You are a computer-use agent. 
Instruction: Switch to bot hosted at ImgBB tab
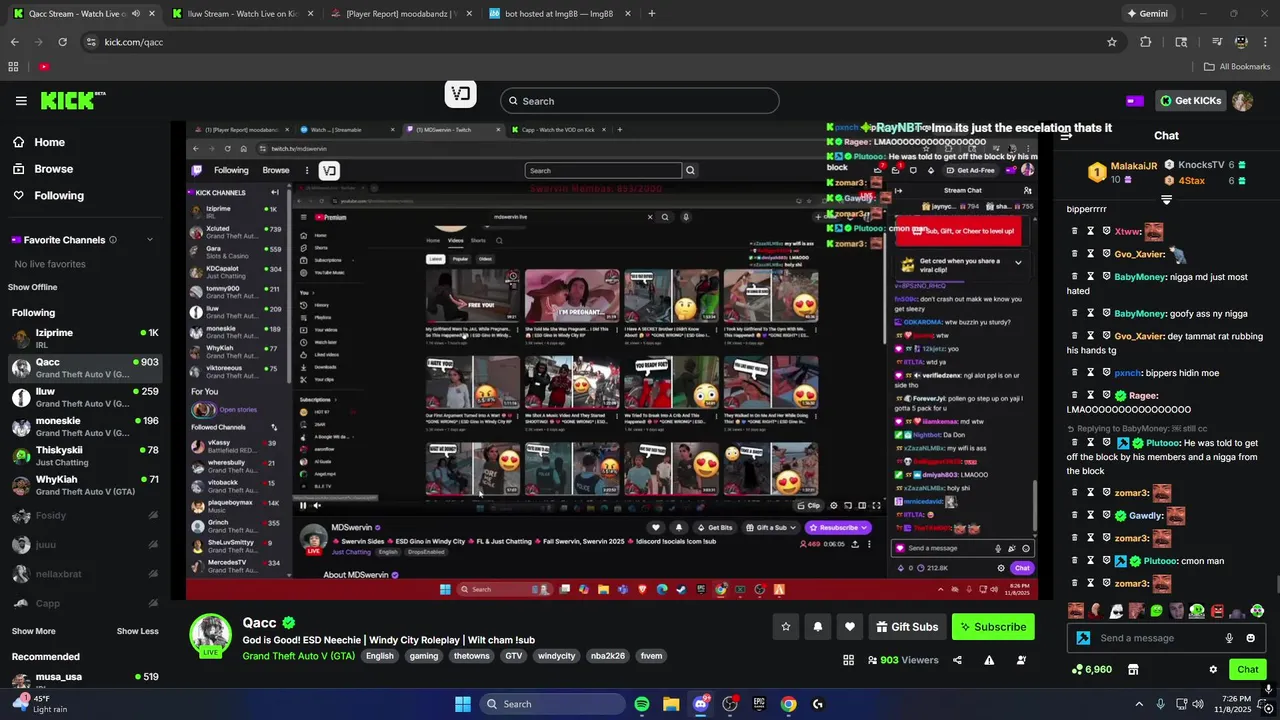click(x=558, y=14)
